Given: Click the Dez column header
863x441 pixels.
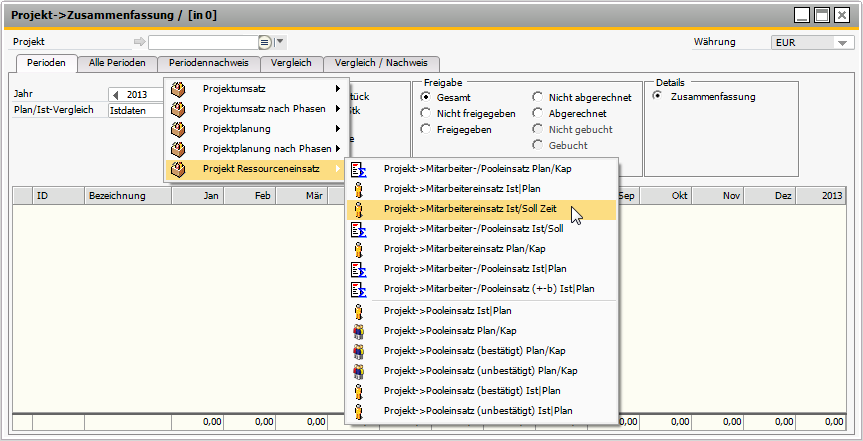Looking at the screenshot, I should [x=770, y=196].
